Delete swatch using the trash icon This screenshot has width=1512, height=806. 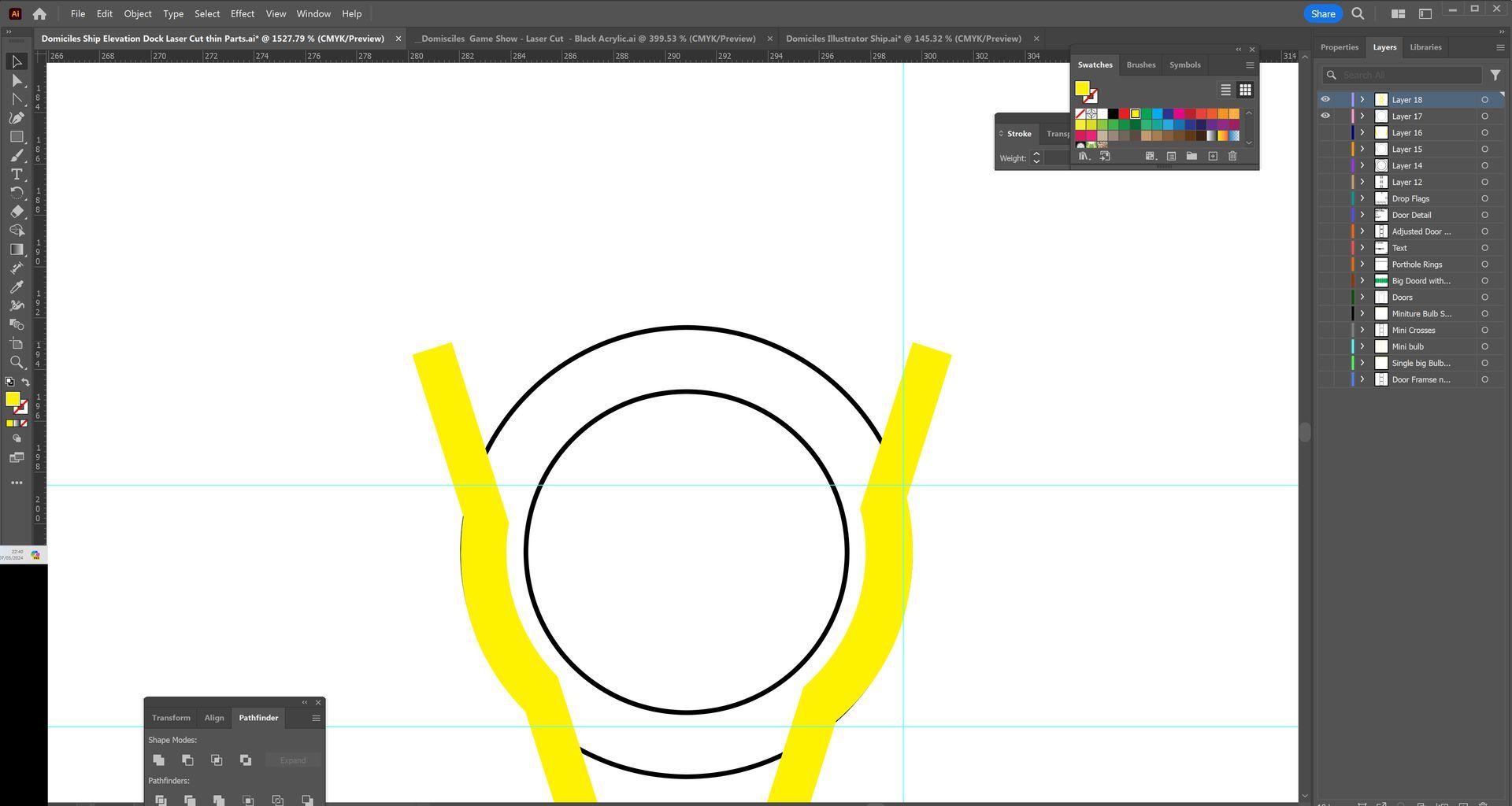coord(1232,157)
